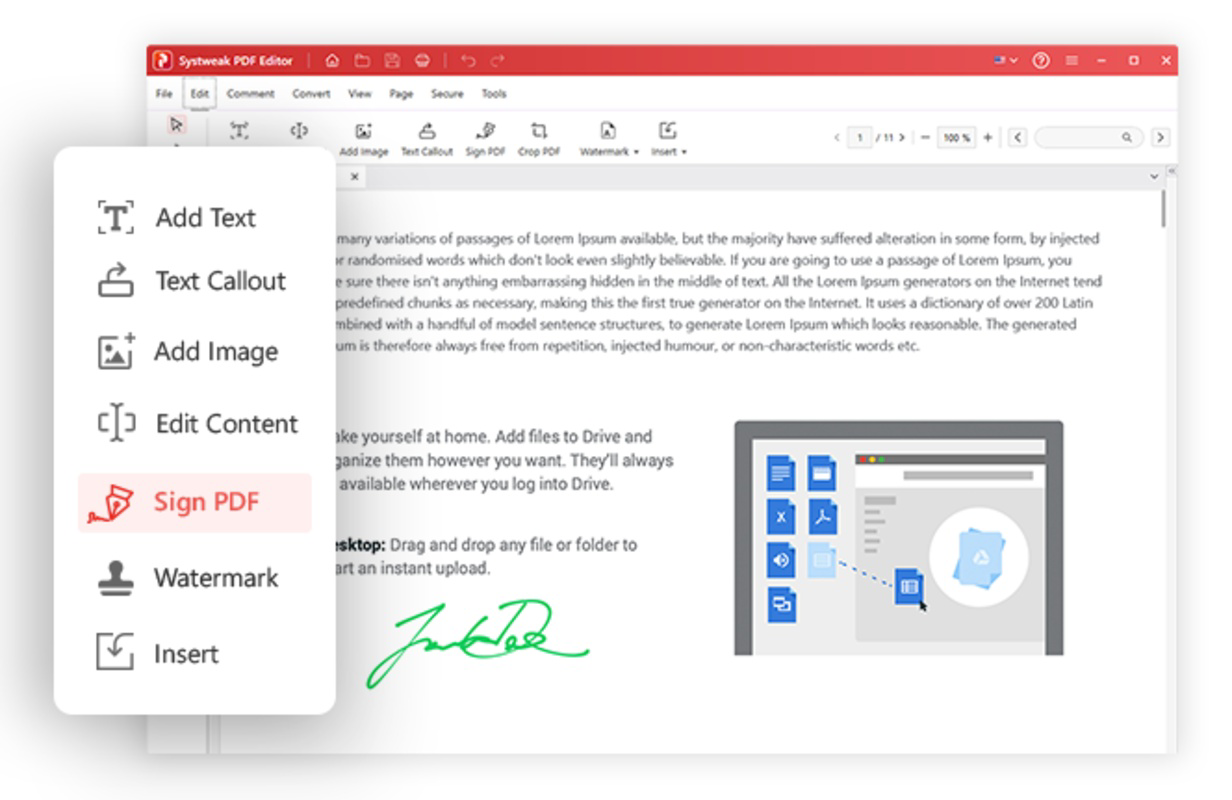The image size is (1232, 800).
Task: Choose the Sign PDF tool in the top toolbar
Action: 485,139
